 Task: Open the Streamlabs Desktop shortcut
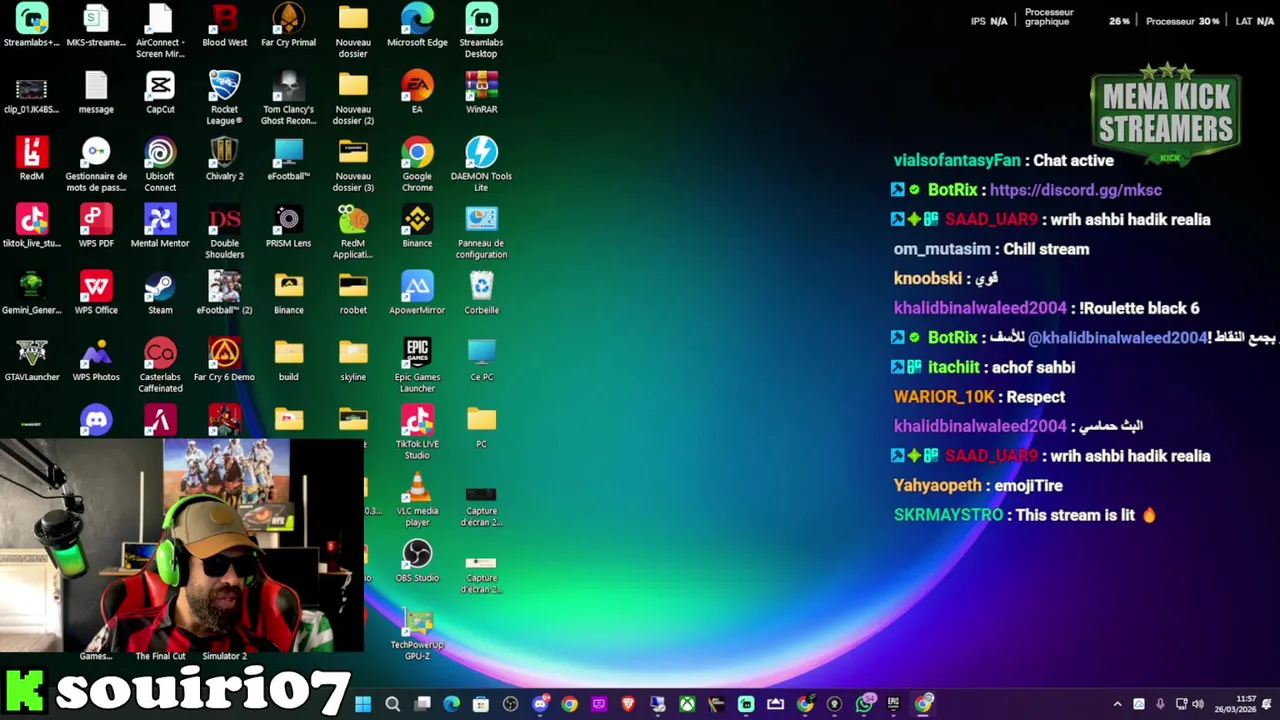click(481, 30)
